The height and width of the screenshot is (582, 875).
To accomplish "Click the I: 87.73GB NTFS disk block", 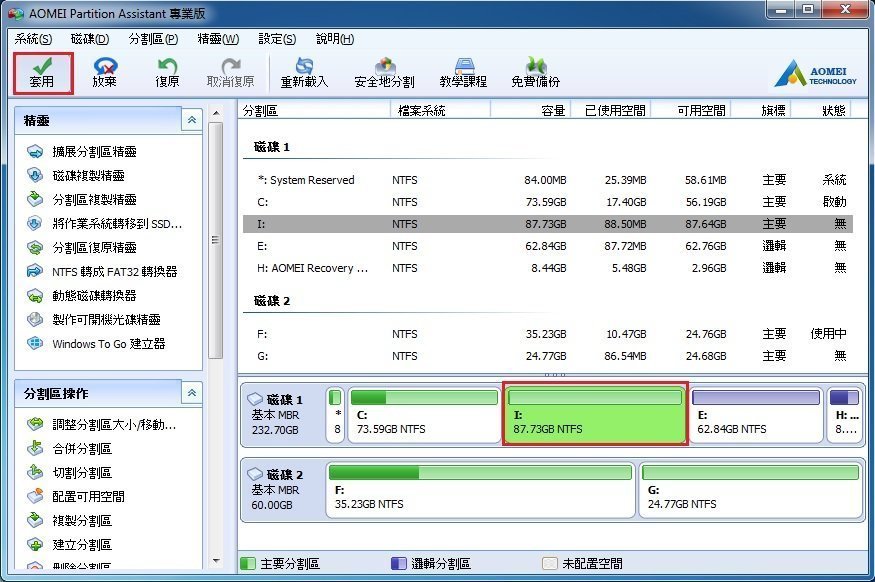I will coord(595,414).
